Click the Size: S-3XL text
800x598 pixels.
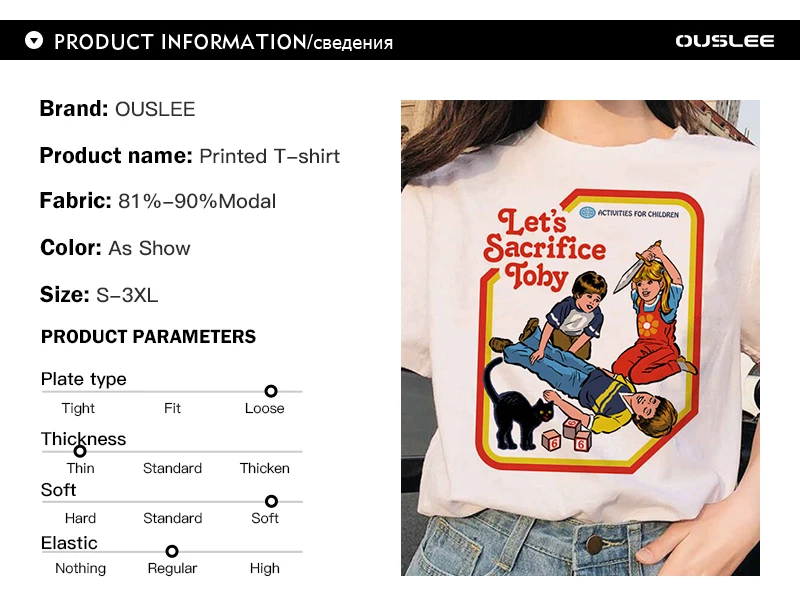coord(99,295)
